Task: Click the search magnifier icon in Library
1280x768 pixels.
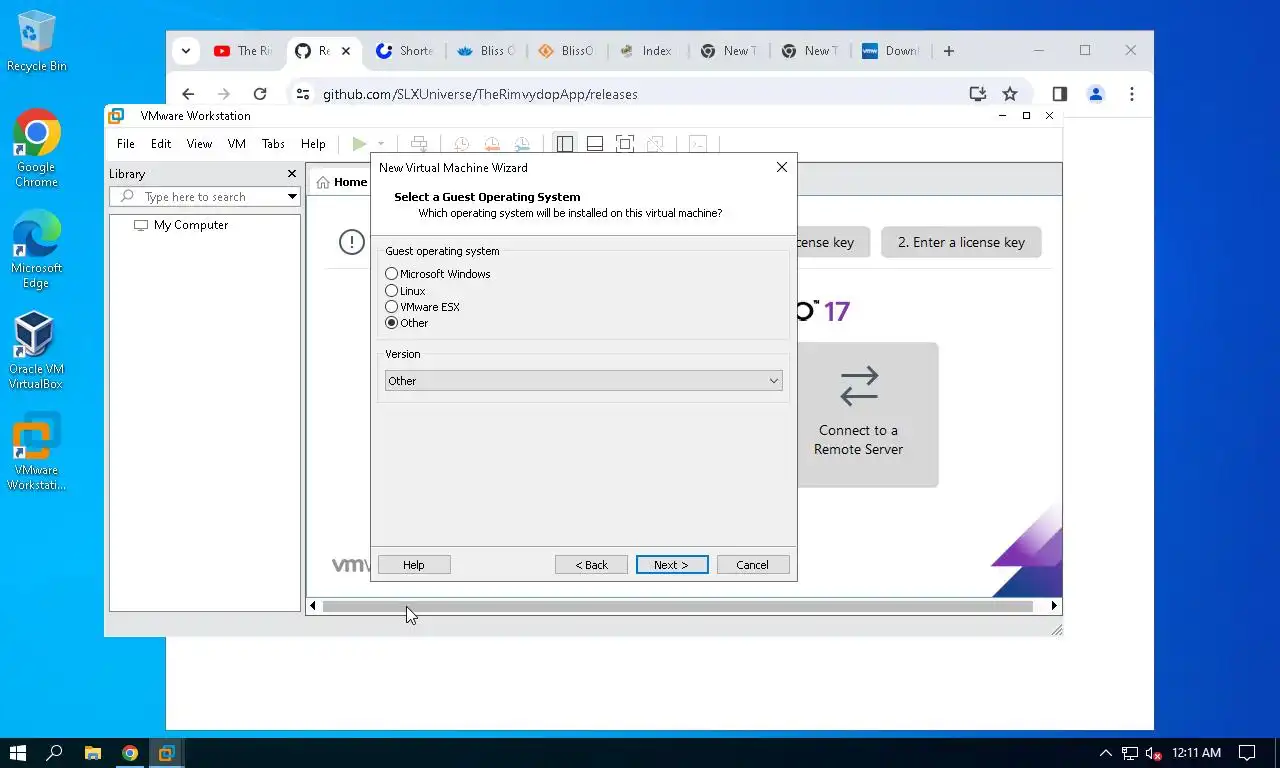Action: [x=127, y=197]
